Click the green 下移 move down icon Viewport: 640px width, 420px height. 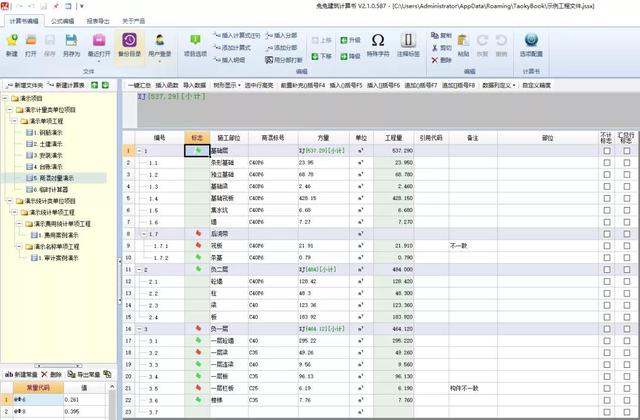pos(315,56)
